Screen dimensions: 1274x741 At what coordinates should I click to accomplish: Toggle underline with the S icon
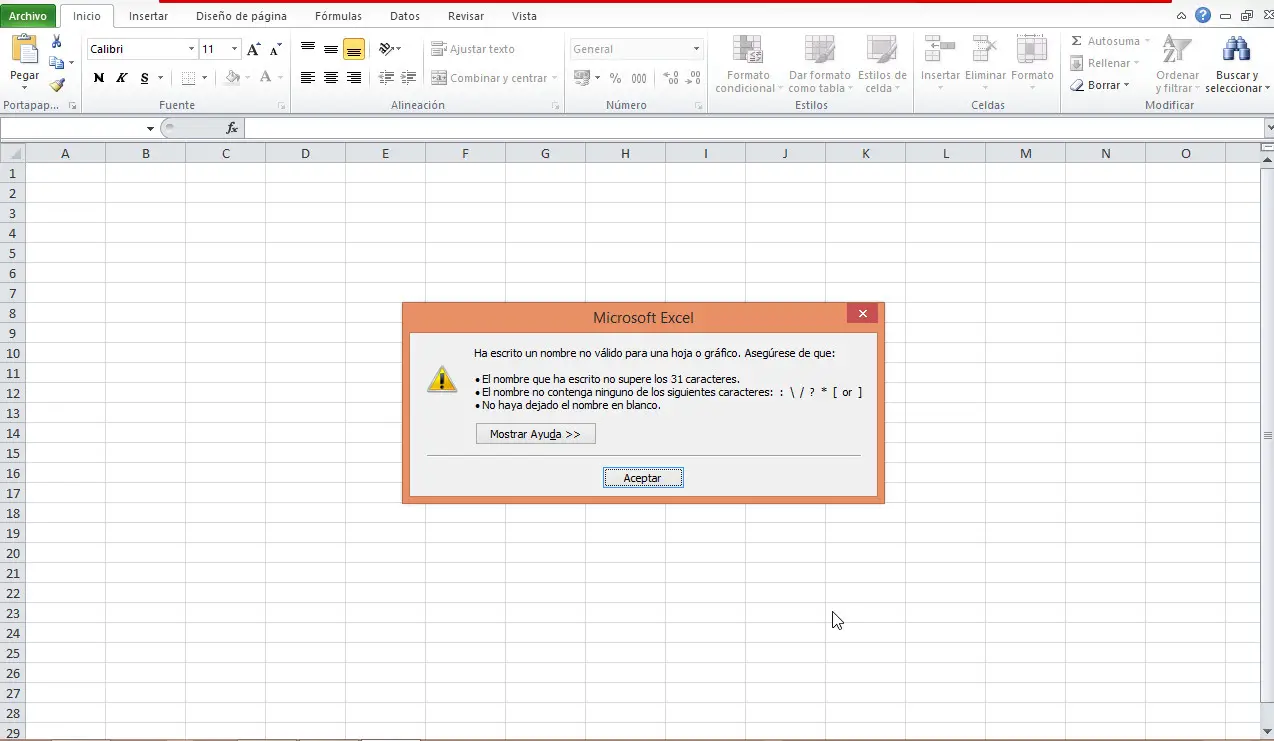pyautogui.click(x=145, y=78)
